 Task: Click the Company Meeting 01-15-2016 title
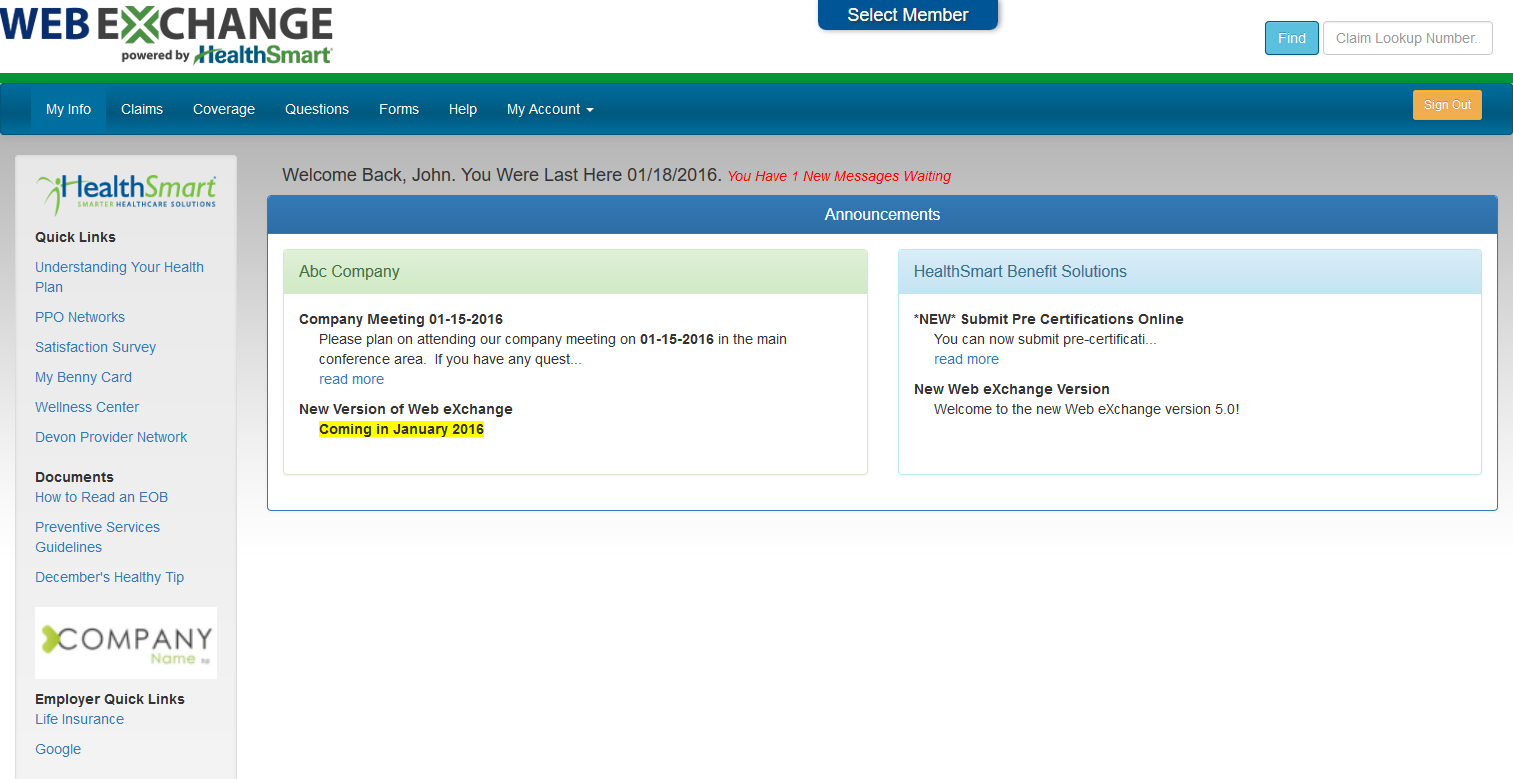pos(401,319)
